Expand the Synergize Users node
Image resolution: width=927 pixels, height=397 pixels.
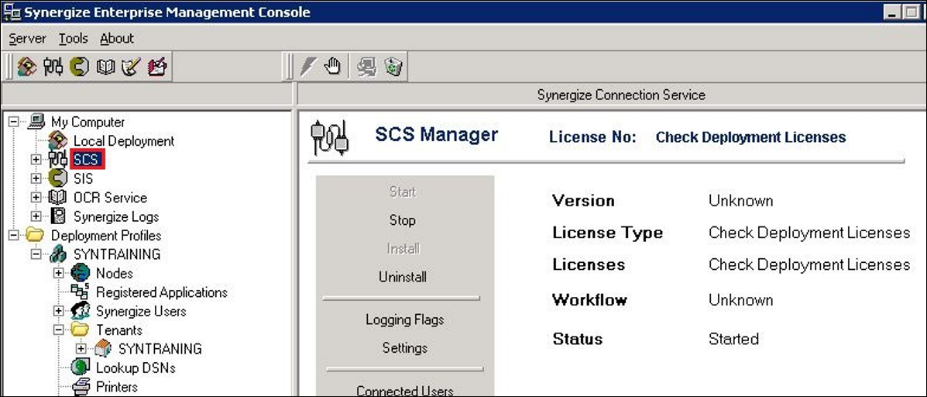[x=59, y=311]
